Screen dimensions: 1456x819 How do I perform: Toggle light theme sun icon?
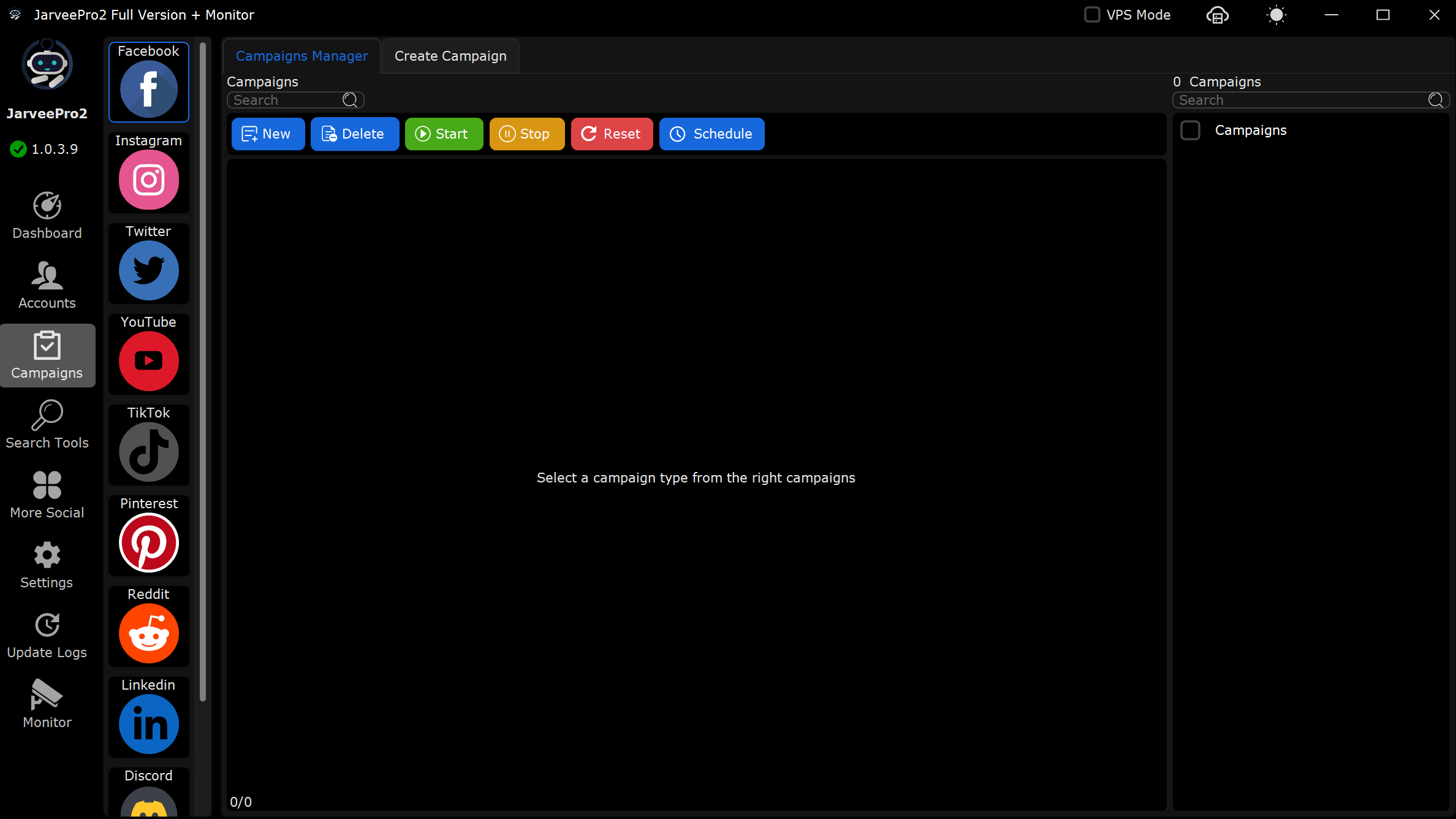1276,15
